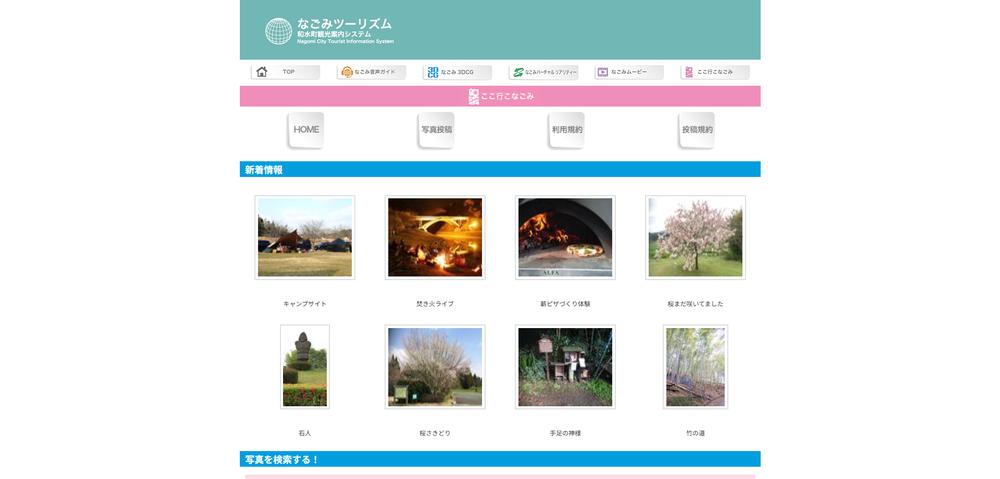Open なごみバーチャルリアリティー navigation item
1000x479 pixels.
[x=543, y=72]
